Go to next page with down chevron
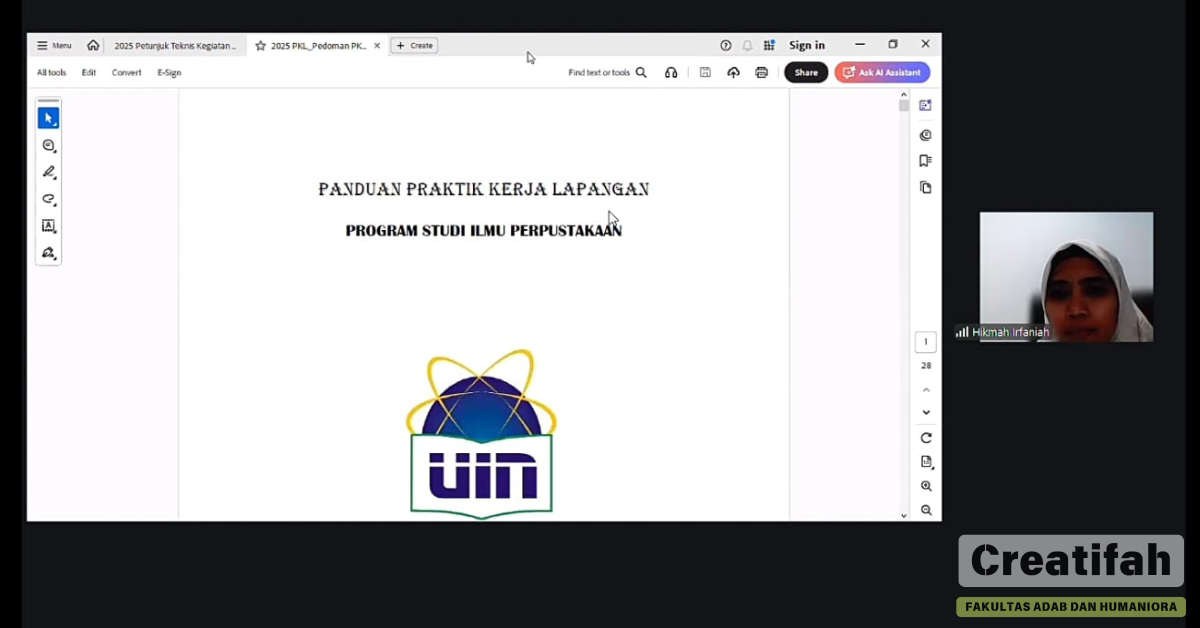1200x628 pixels. 926,412
